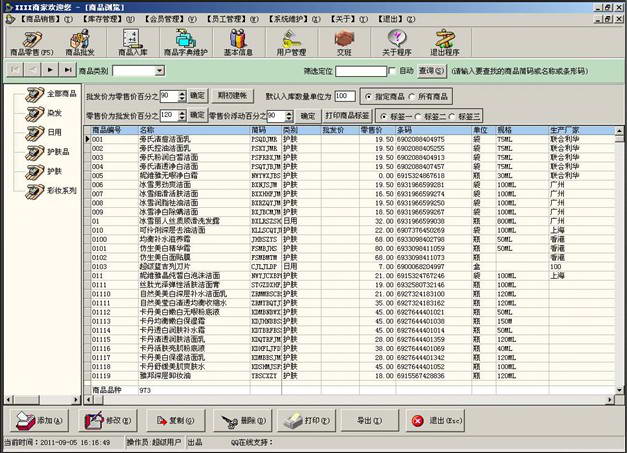Open the 【关于】 menu
This screenshot has width=627, height=453.
348,19
